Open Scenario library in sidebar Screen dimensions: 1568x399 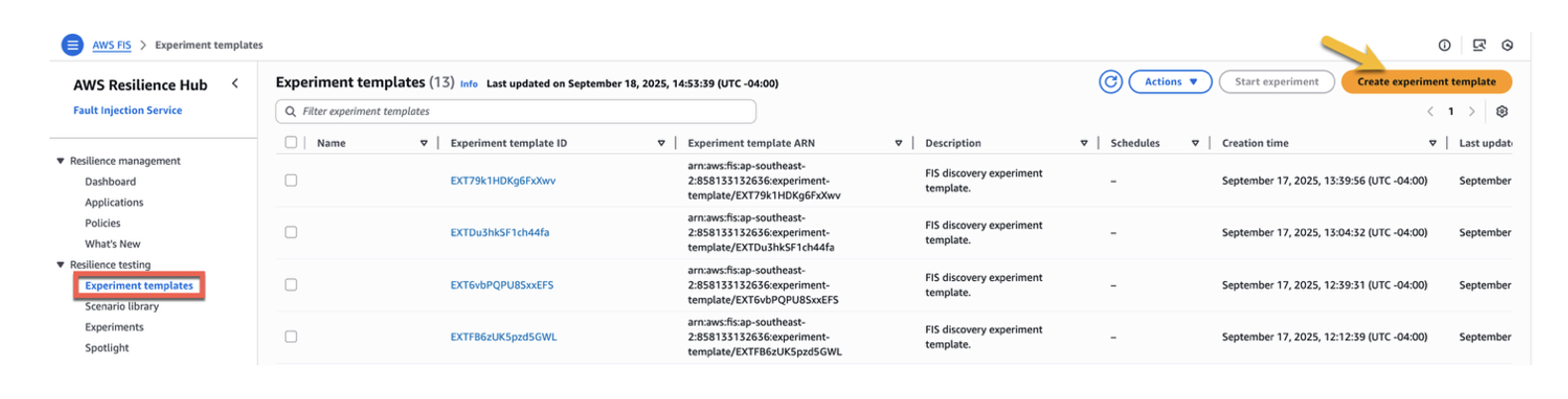[121, 307]
